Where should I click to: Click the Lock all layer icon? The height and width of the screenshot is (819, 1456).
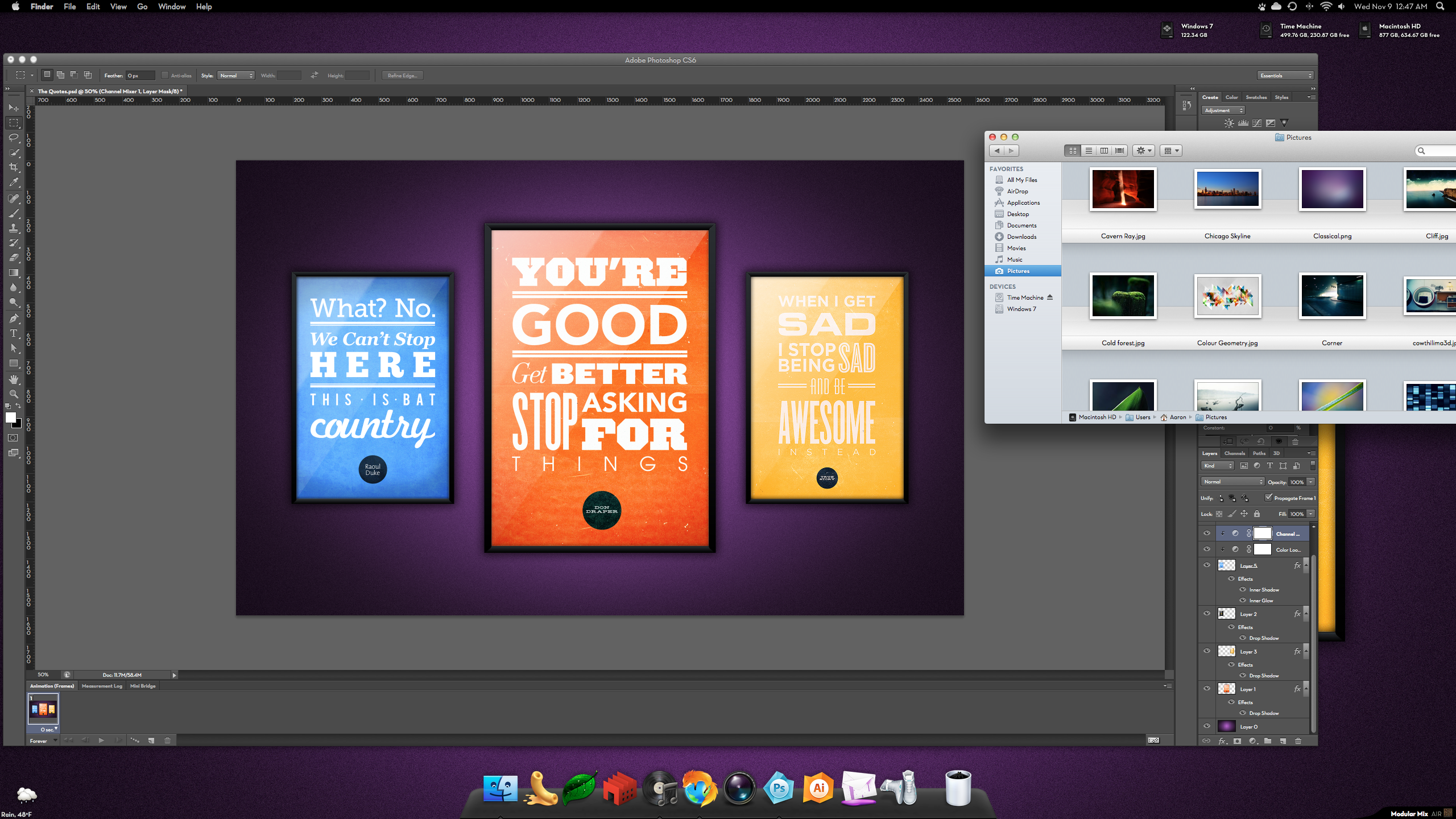pyautogui.click(x=1257, y=514)
